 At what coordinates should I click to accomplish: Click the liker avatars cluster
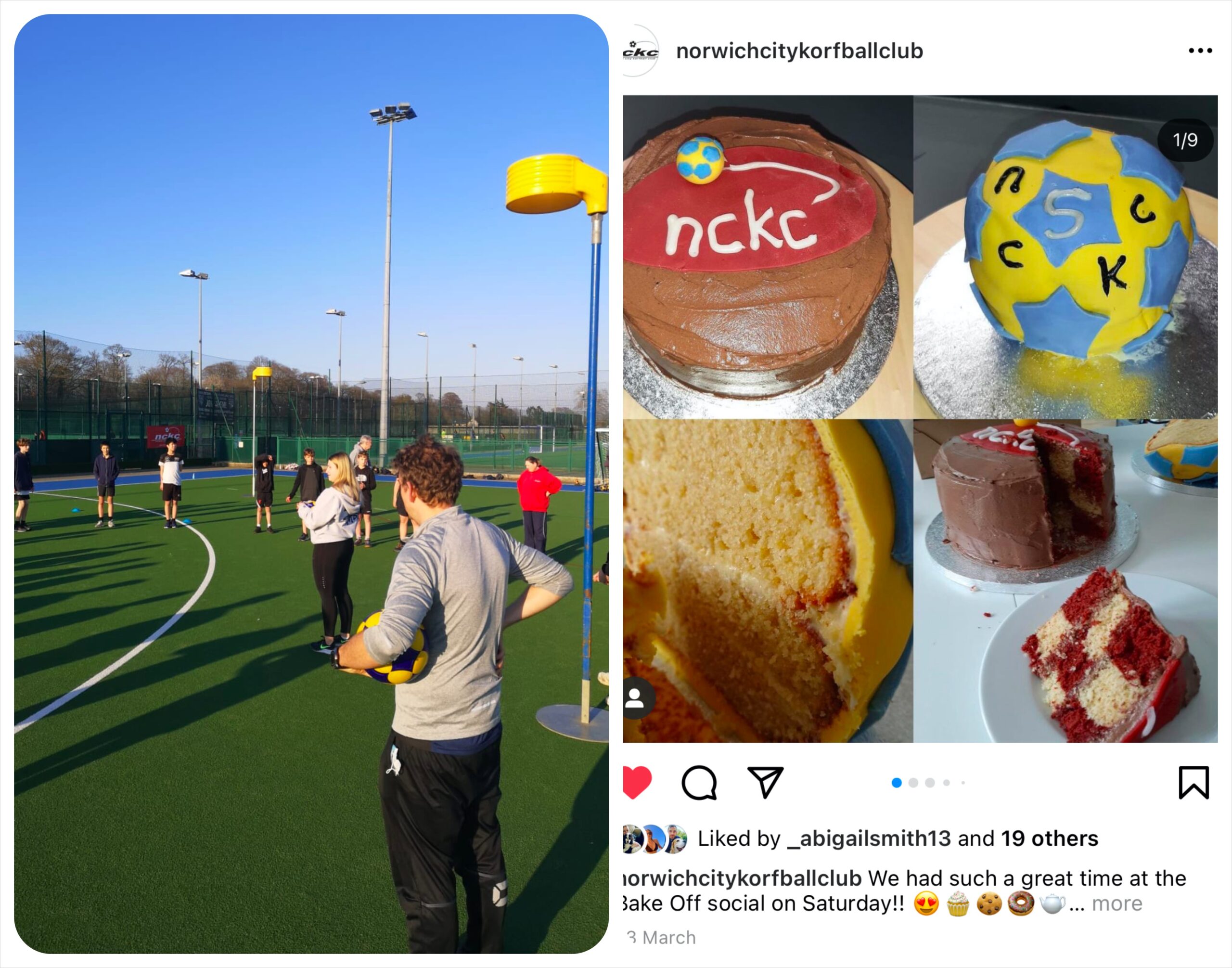point(655,839)
